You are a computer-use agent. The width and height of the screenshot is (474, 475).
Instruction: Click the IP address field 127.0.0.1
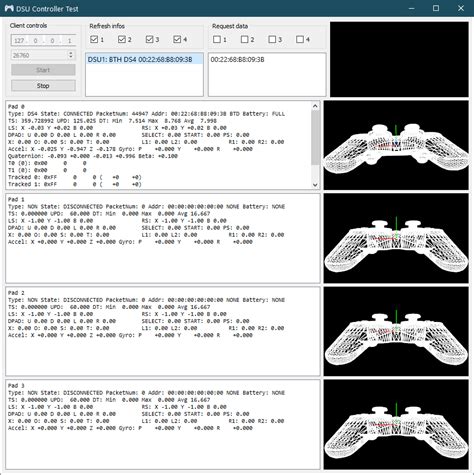[43, 40]
